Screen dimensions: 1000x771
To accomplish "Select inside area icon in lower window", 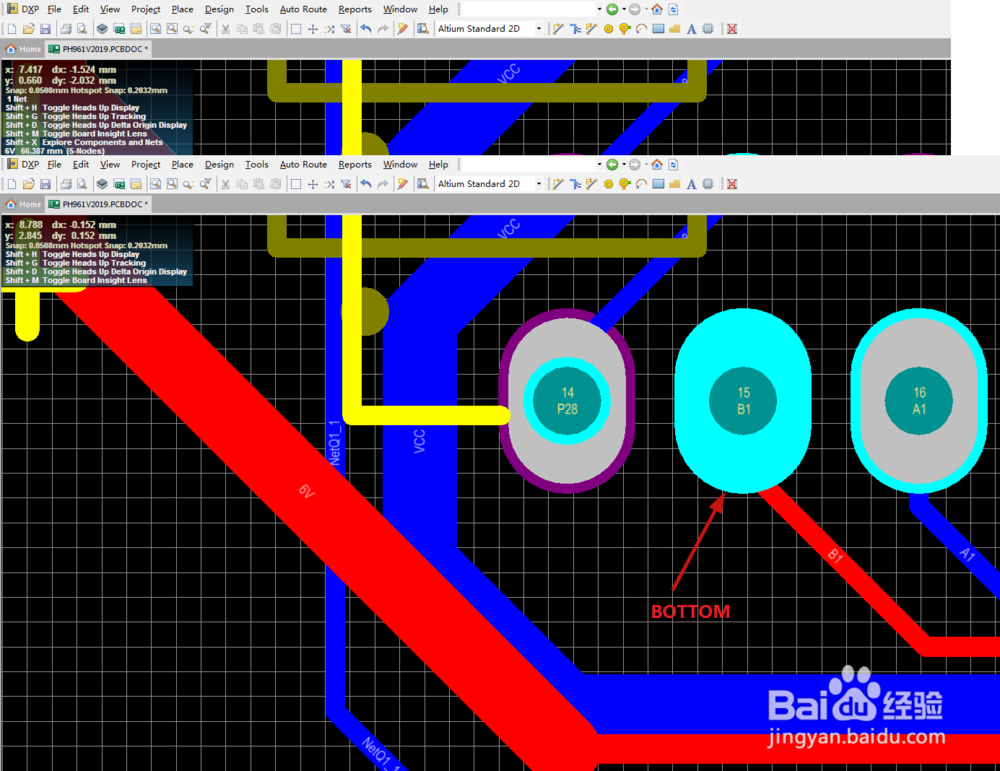I will click(296, 184).
